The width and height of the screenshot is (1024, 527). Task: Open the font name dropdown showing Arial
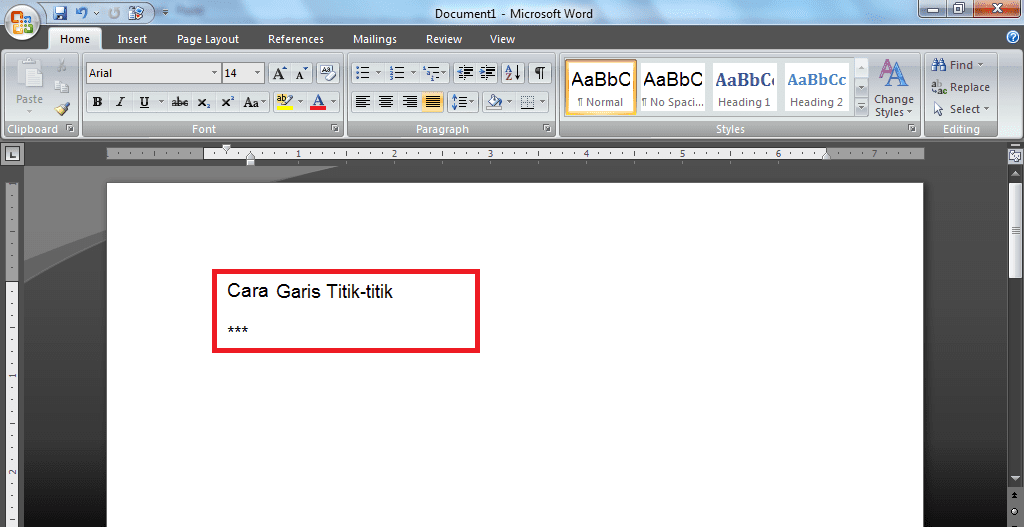click(x=214, y=73)
